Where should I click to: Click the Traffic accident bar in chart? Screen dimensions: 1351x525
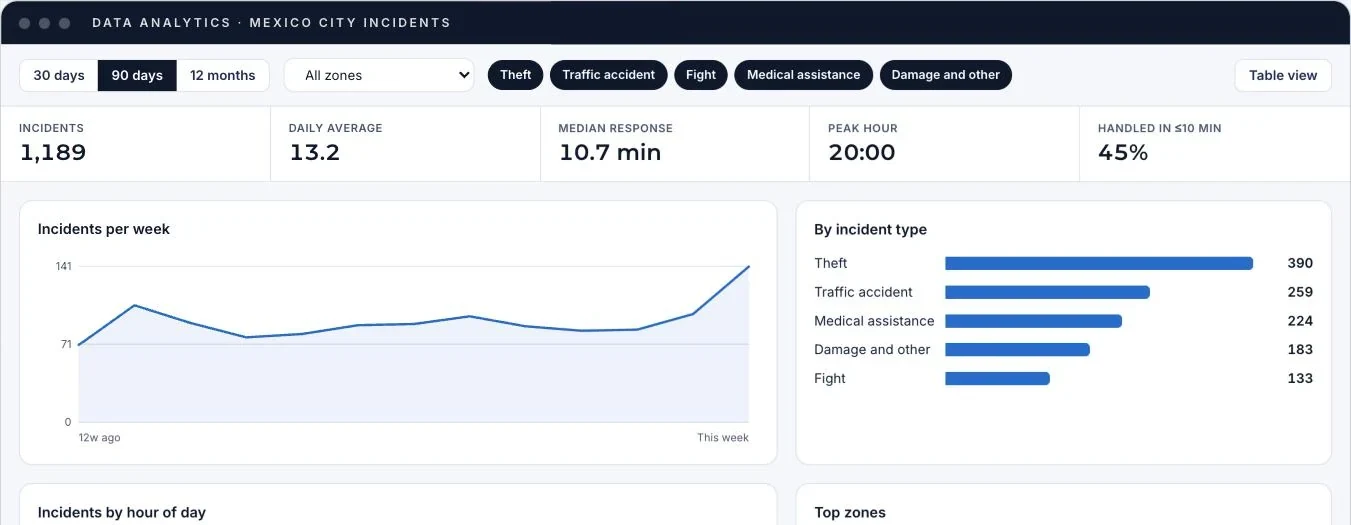tap(1047, 292)
